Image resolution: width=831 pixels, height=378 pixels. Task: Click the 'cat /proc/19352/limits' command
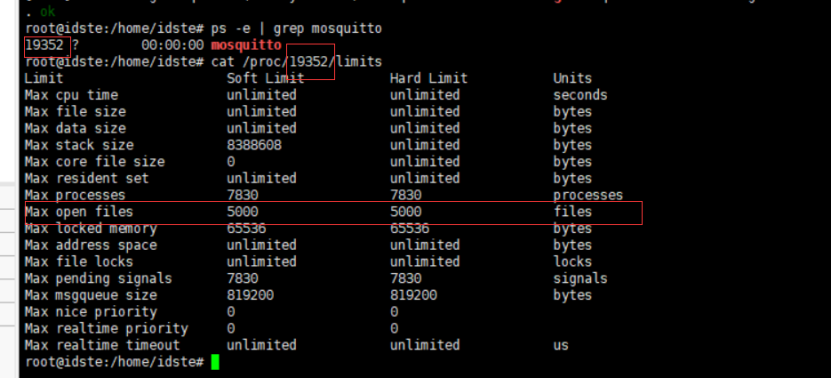pyautogui.click(x=296, y=62)
